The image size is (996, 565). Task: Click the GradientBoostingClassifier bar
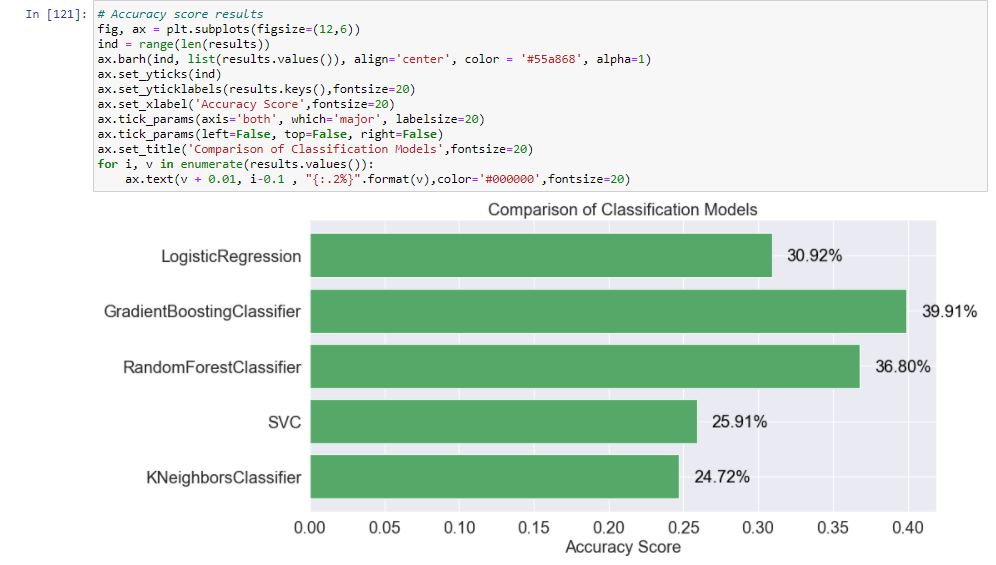pos(608,311)
